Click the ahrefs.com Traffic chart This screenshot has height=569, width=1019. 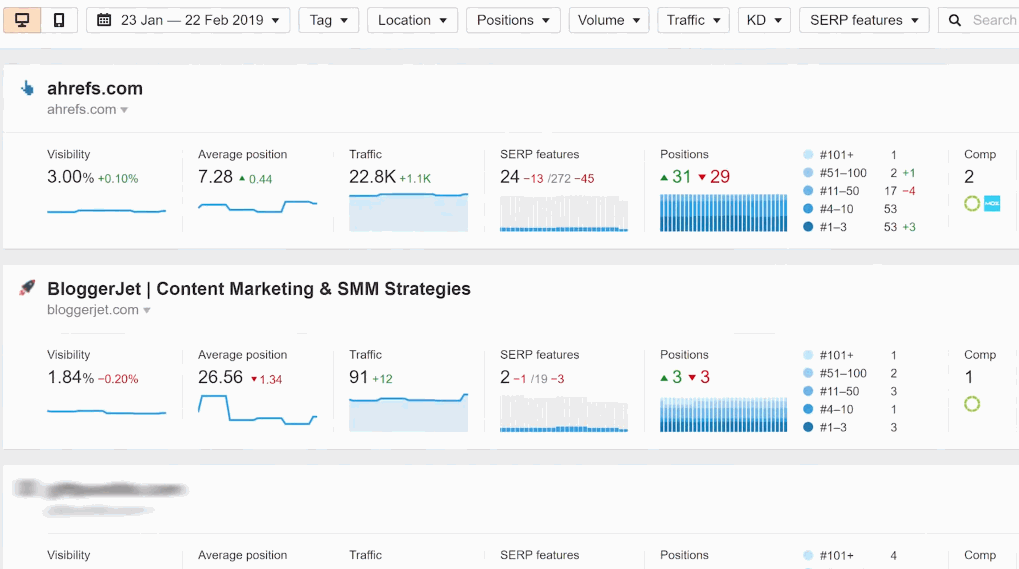[x=408, y=212]
